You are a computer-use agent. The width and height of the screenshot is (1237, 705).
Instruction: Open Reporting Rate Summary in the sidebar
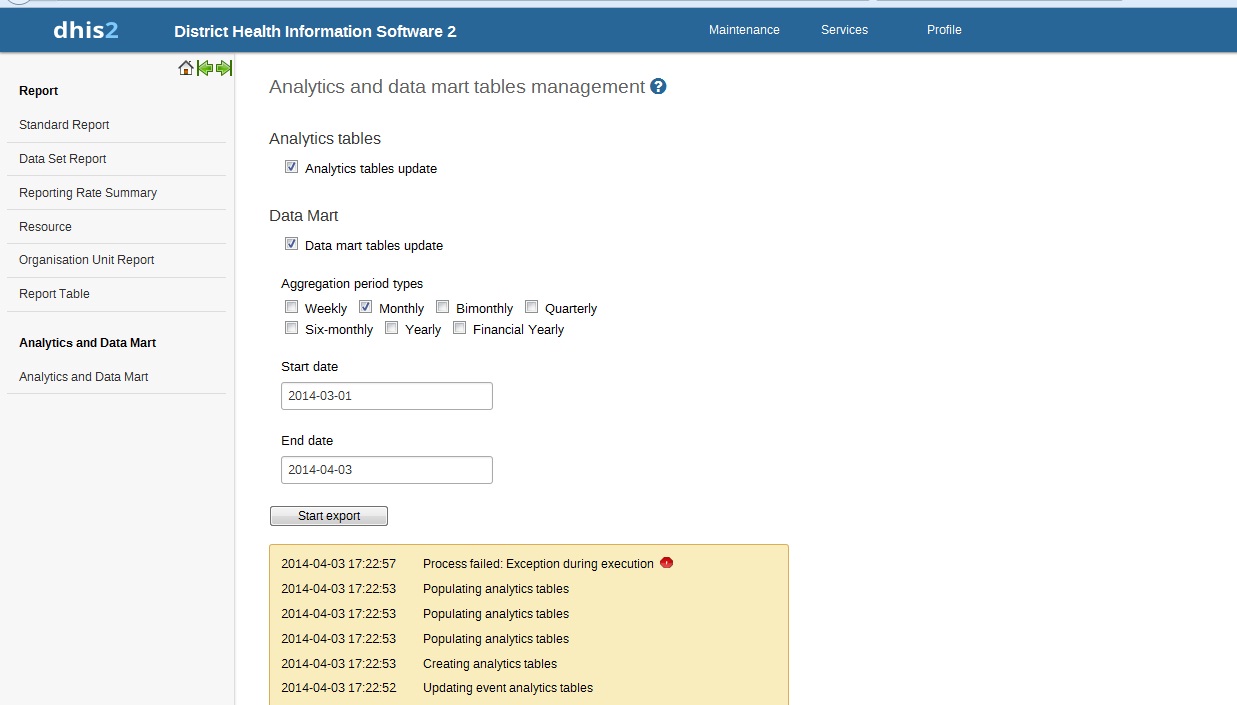click(88, 193)
